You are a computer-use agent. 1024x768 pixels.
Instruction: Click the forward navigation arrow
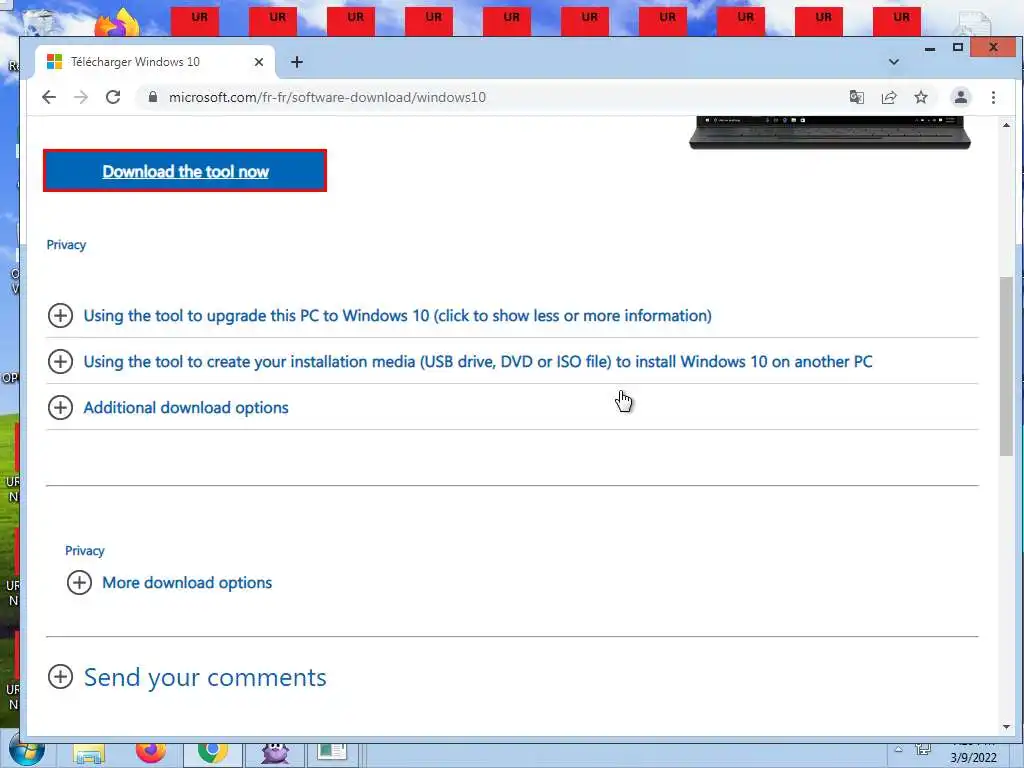(81, 97)
